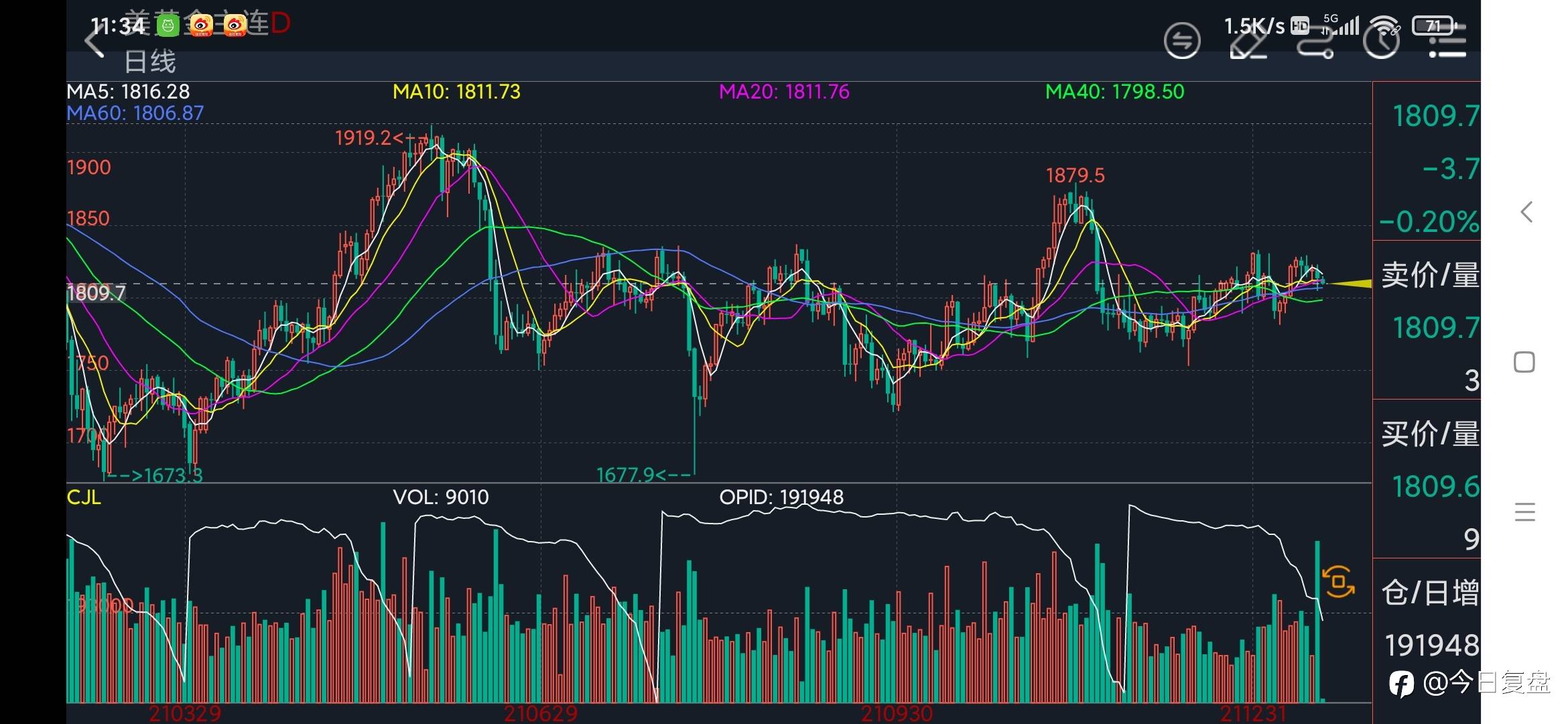Open the pencil drawing tool

pyautogui.click(x=1248, y=43)
